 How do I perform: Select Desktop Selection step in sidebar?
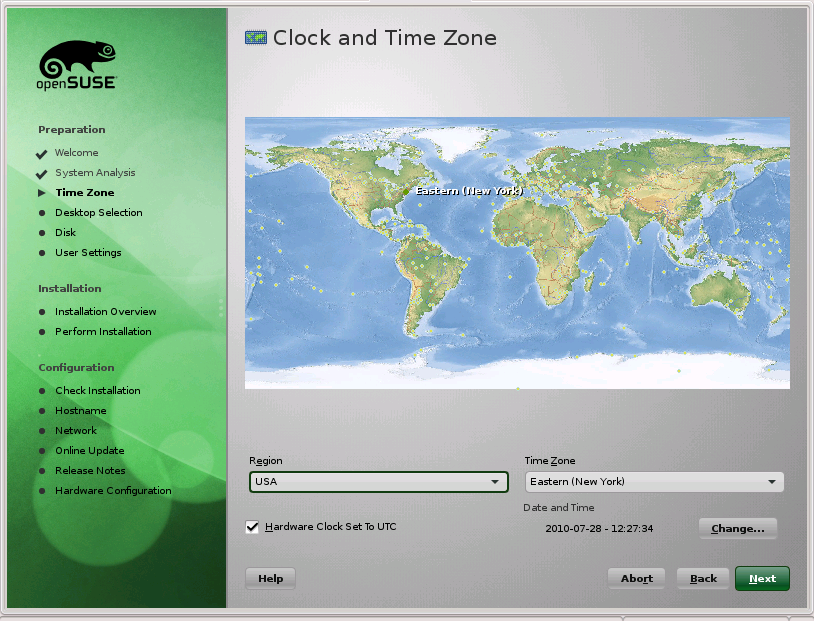(99, 212)
